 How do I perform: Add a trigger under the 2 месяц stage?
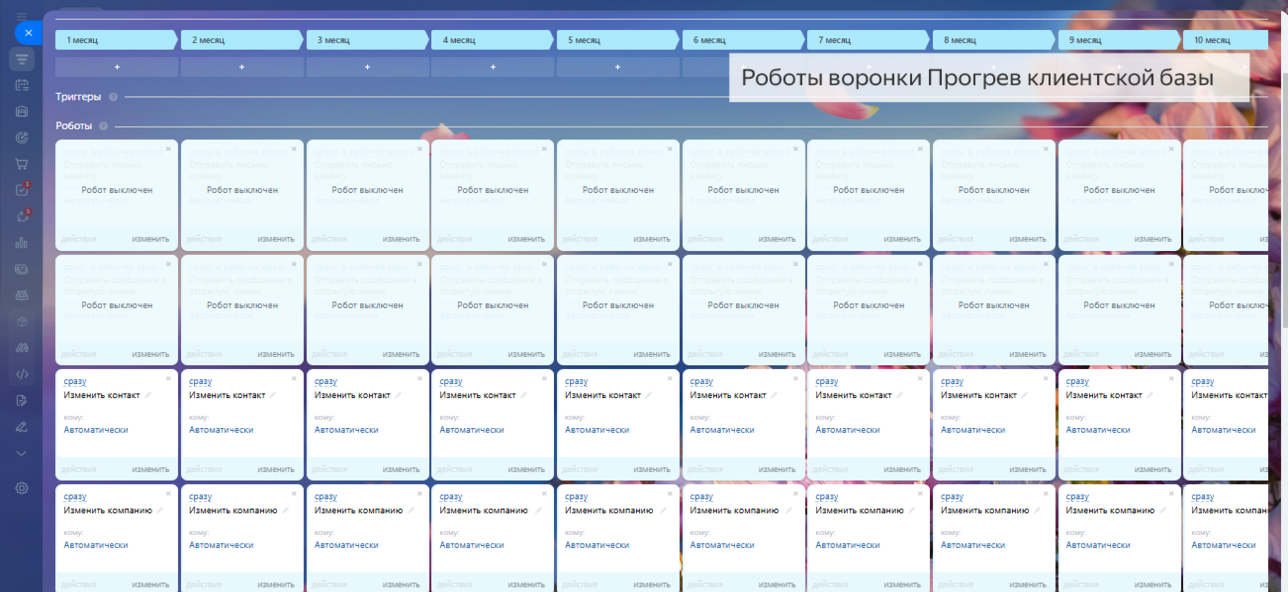(242, 67)
